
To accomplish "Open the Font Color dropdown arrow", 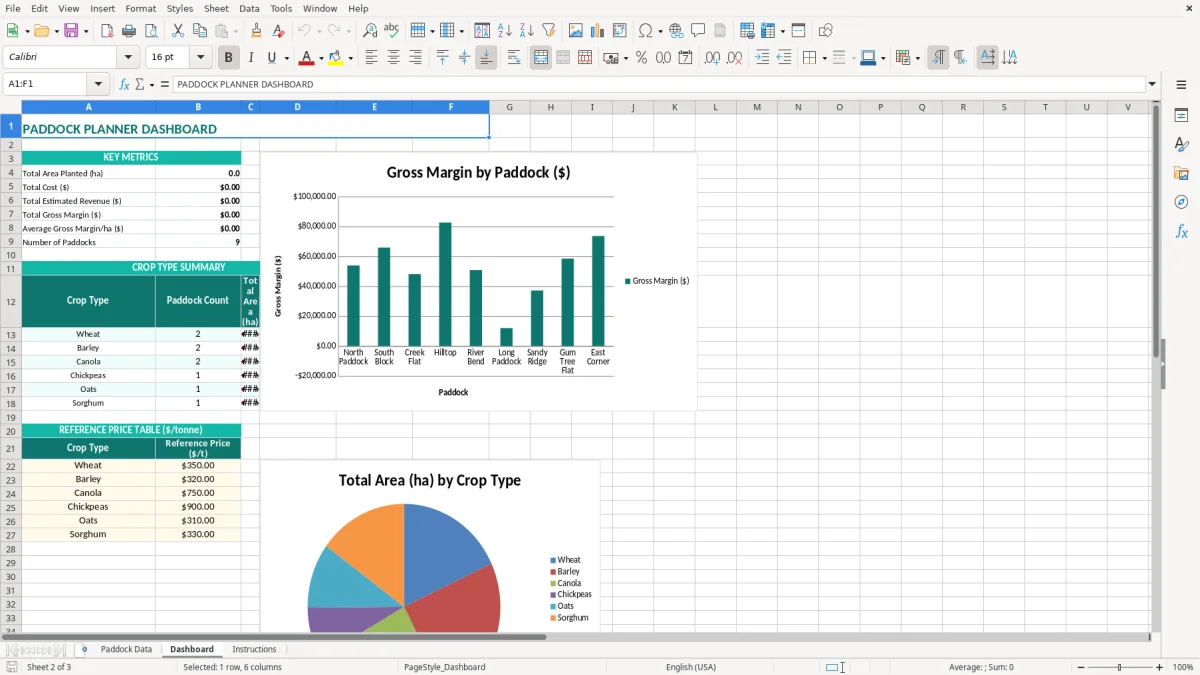I will (x=321, y=58).
